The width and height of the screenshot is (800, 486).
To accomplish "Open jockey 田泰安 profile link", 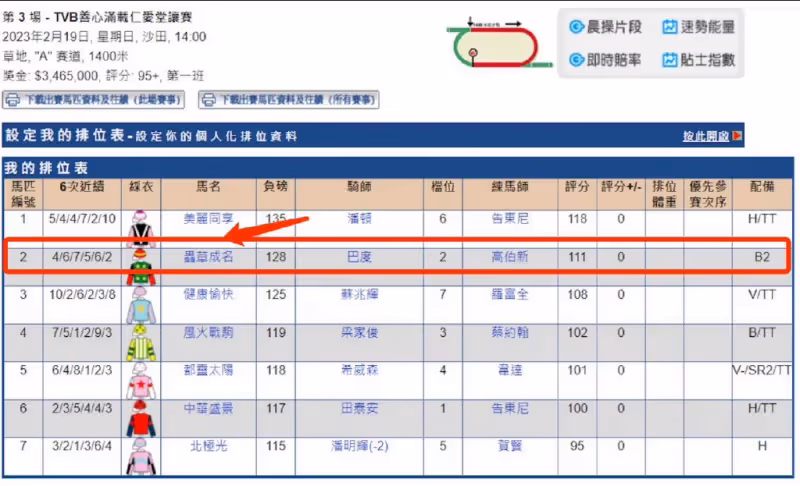I will tap(359, 408).
